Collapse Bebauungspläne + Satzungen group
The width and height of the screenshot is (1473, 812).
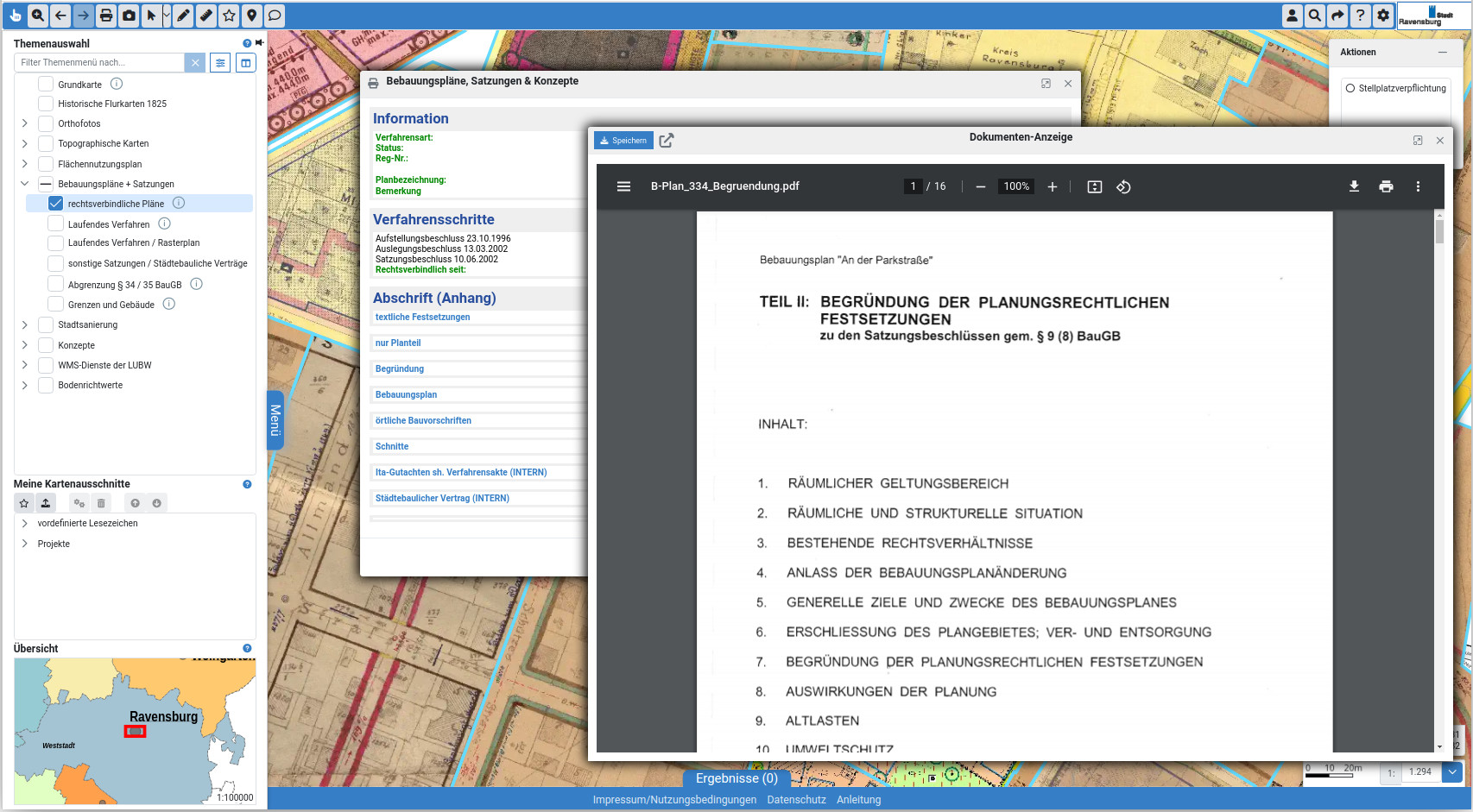pyautogui.click(x=24, y=184)
